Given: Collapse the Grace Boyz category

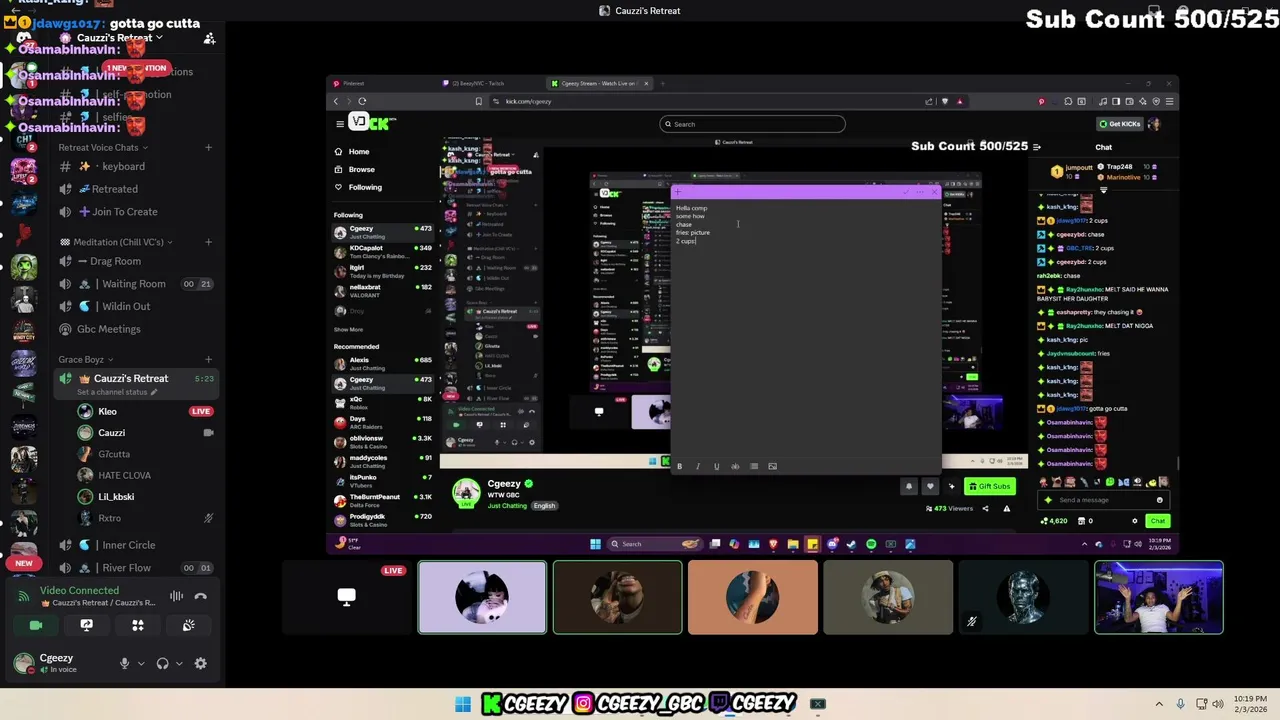Looking at the screenshot, I should (x=86, y=360).
